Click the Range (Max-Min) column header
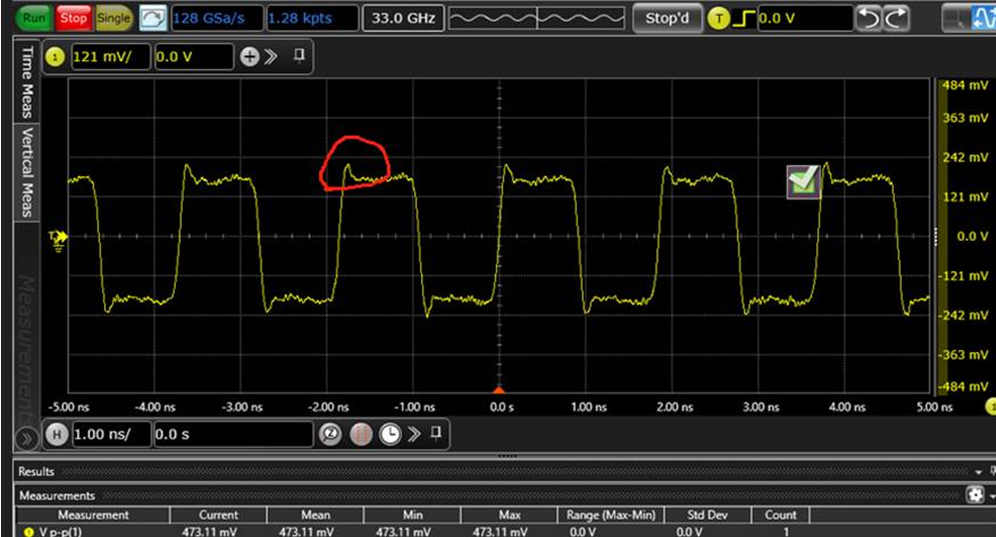This screenshot has width=996, height=537. (x=611, y=515)
